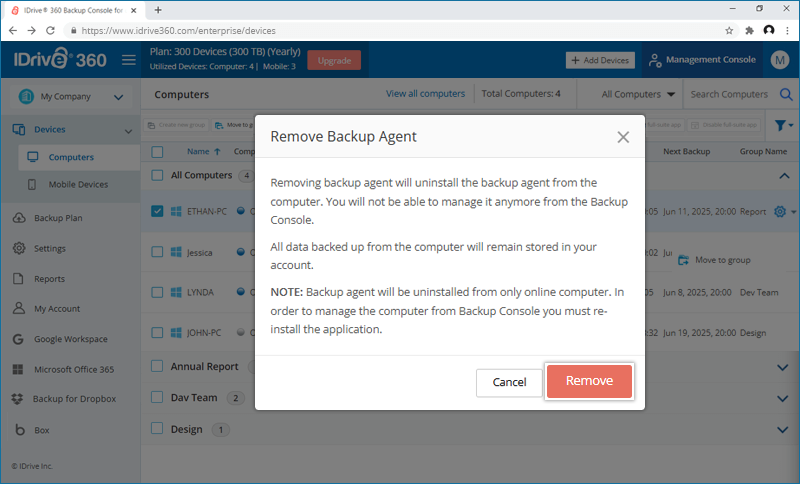The width and height of the screenshot is (800, 484).
Task: Expand the Design group chevron
Action: [x=782, y=430]
